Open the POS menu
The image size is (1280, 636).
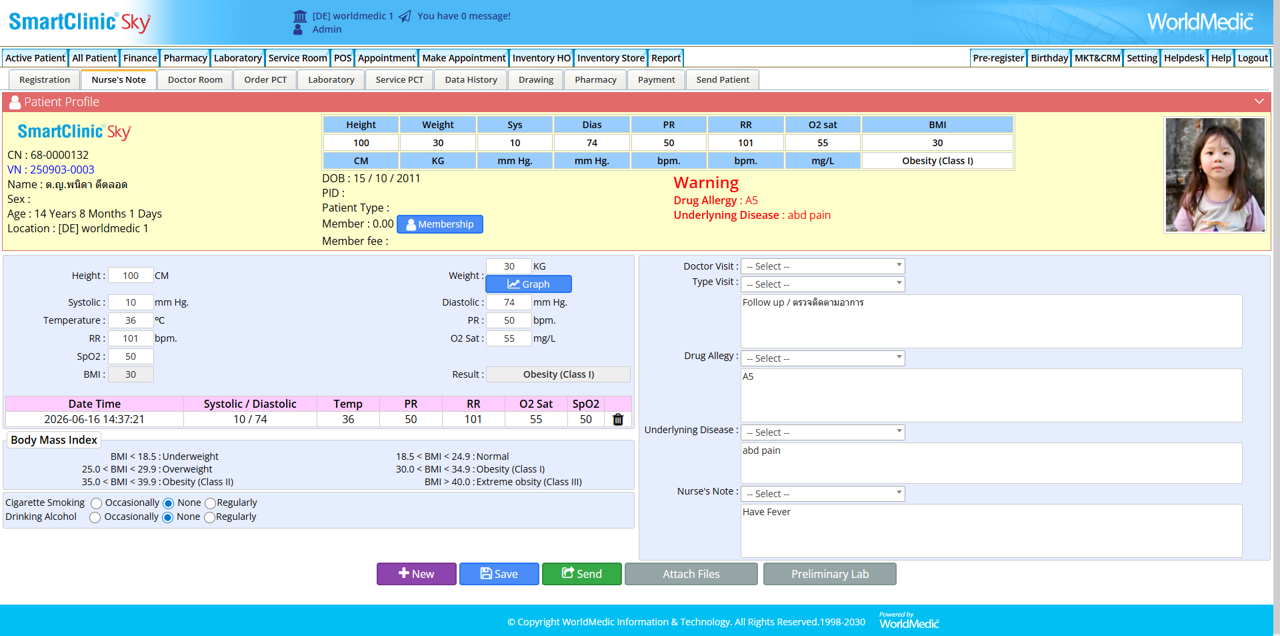tap(343, 58)
